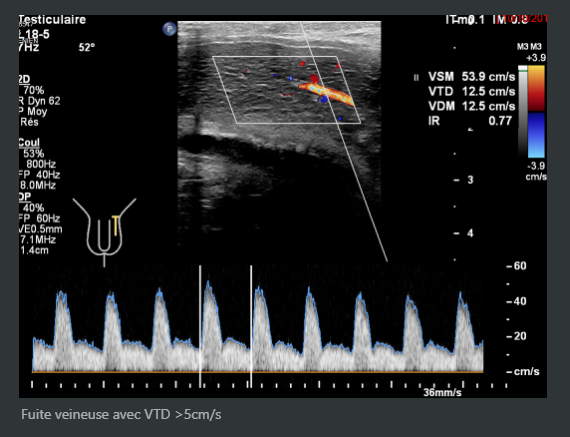This screenshot has height=437, width=570.
Task: Click the white color Doppler box outline
Action: (286, 90)
